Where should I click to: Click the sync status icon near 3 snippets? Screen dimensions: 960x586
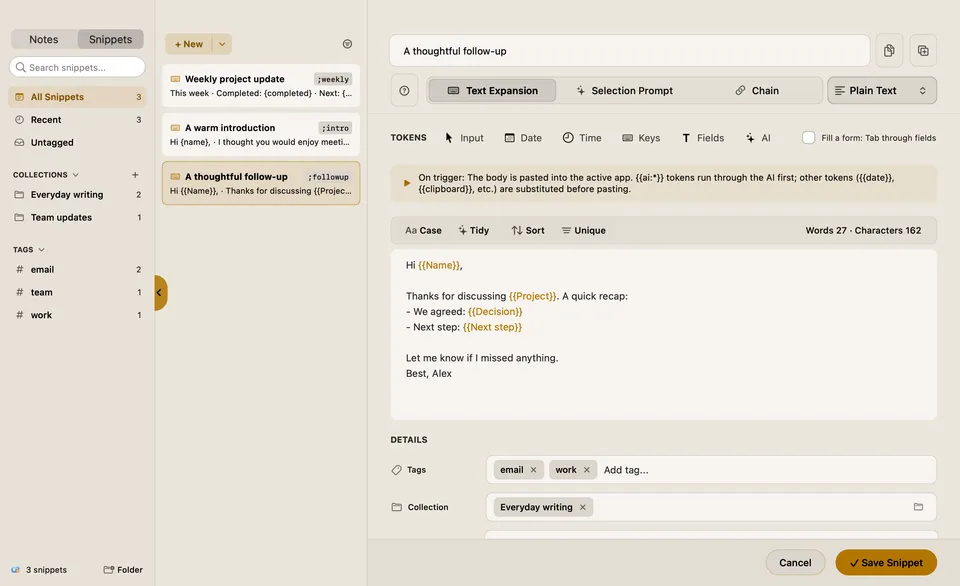[x=15, y=569]
